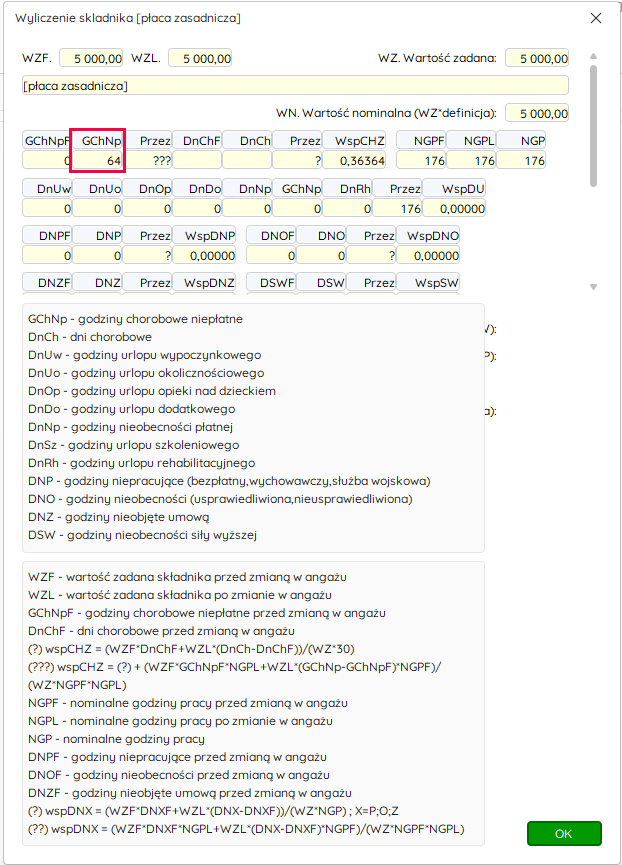Image resolution: width=622 pixels, height=865 pixels.
Task: Click the DnDo value field
Action: [197, 209]
